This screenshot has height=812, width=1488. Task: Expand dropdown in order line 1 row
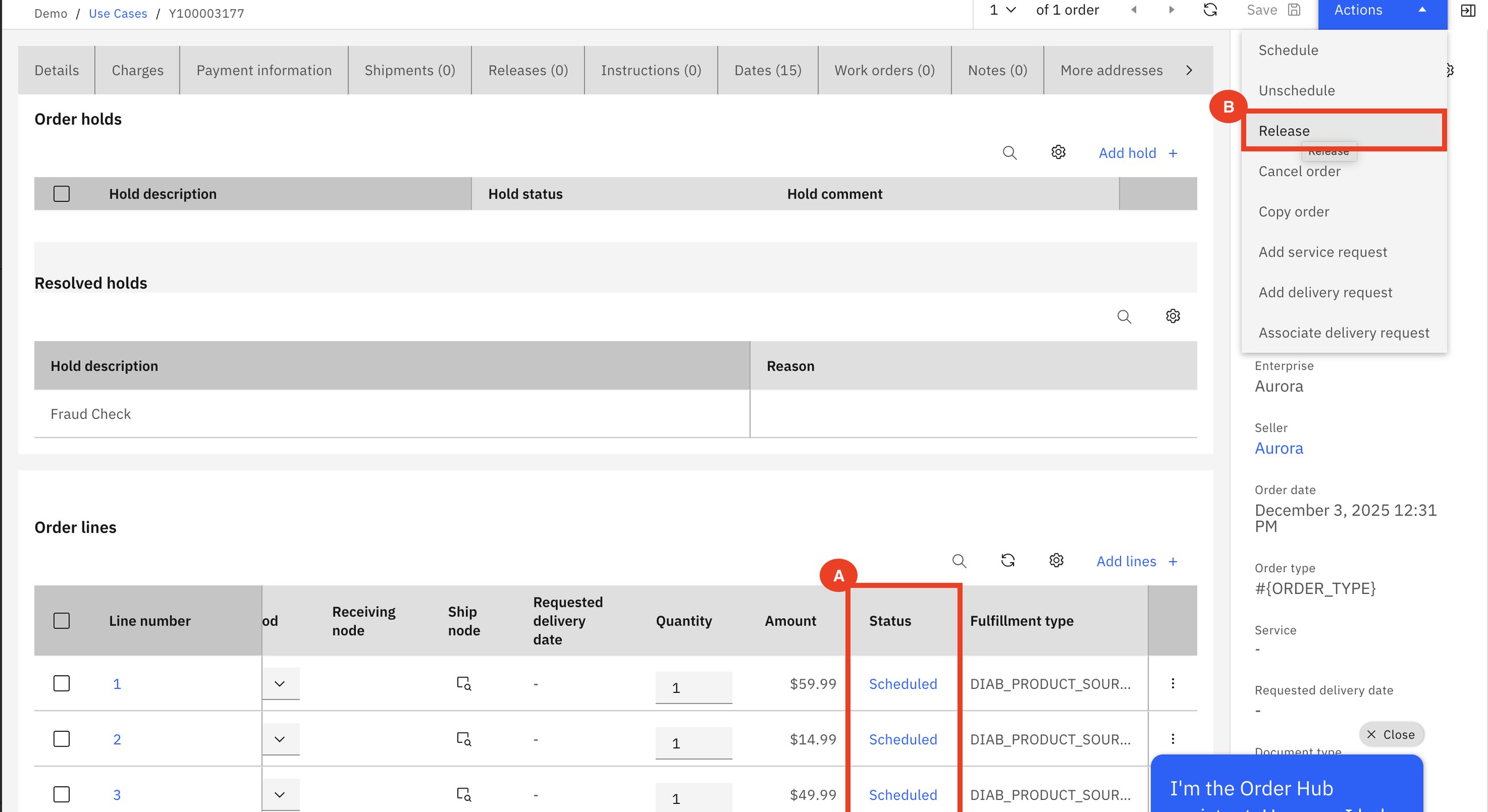[x=280, y=683]
